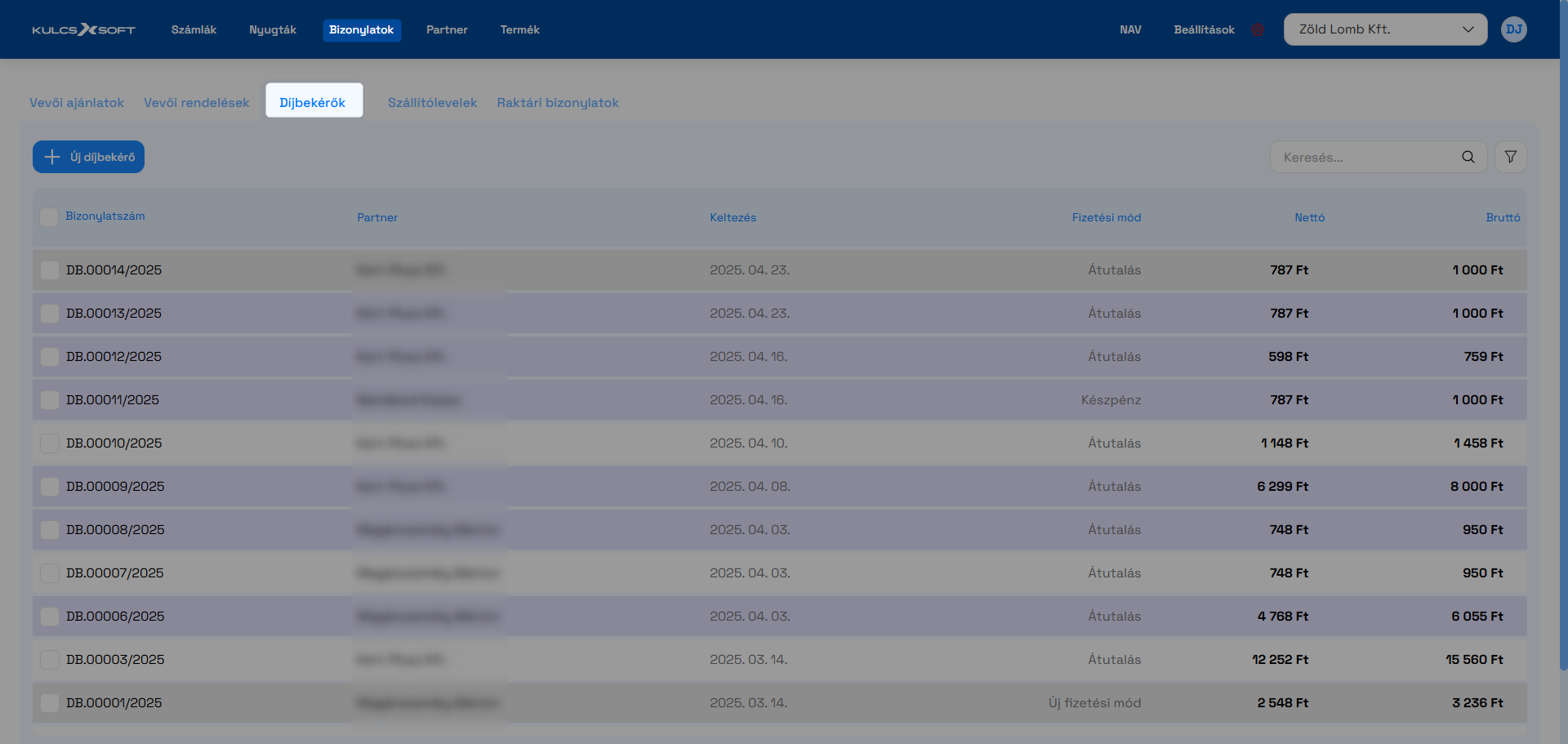Open document DB.00009/2025
Viewport: 1568px width, 744px height.
[x=115, y=487]
